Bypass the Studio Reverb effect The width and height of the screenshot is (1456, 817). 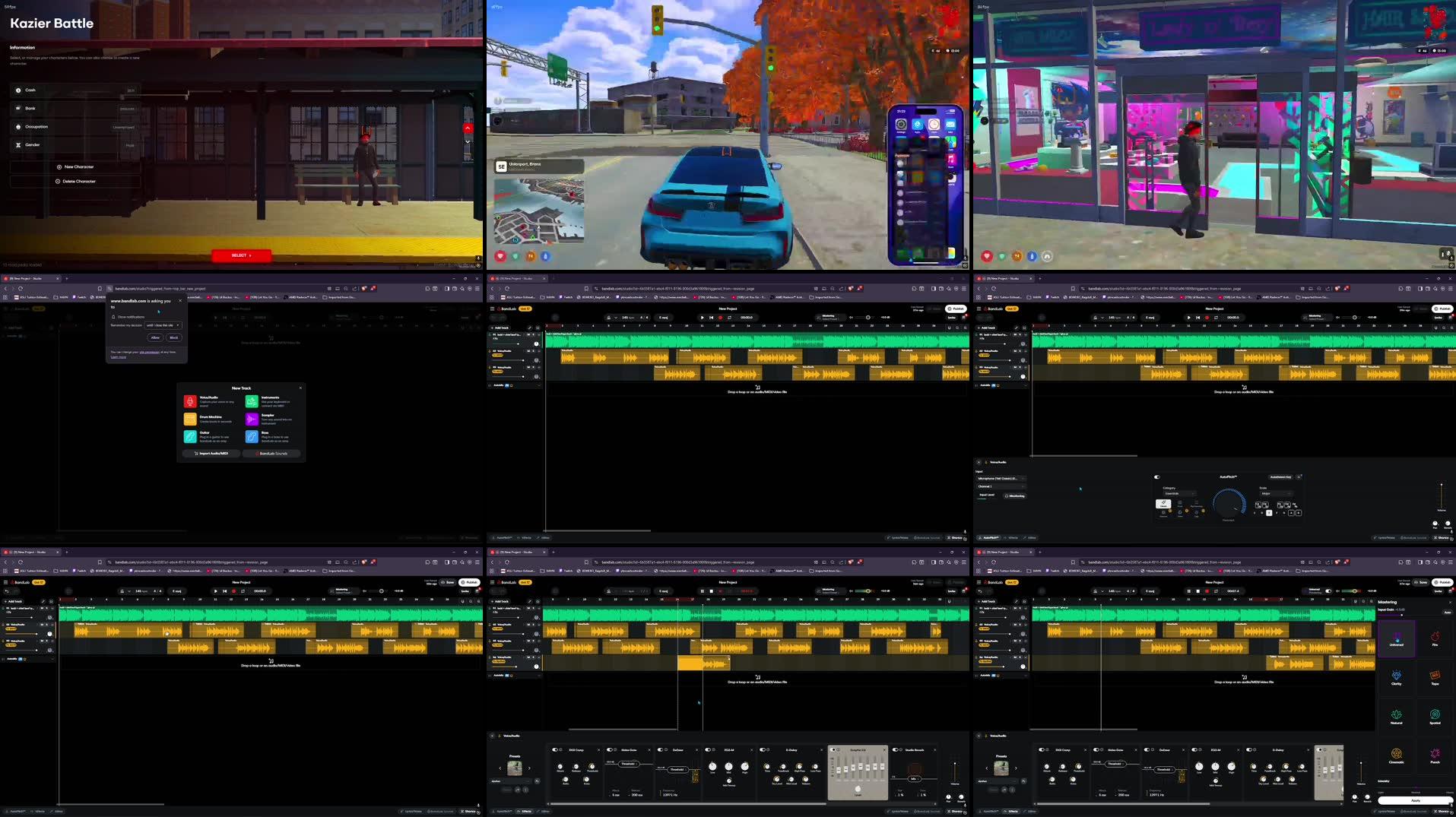(895, 750)
